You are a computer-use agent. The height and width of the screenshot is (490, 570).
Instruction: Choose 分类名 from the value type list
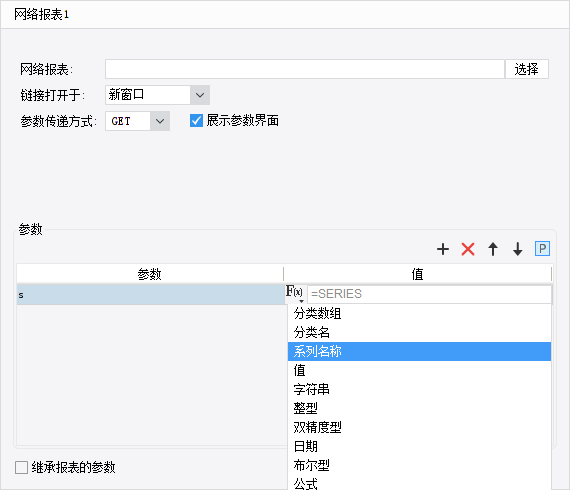point(420,332)
